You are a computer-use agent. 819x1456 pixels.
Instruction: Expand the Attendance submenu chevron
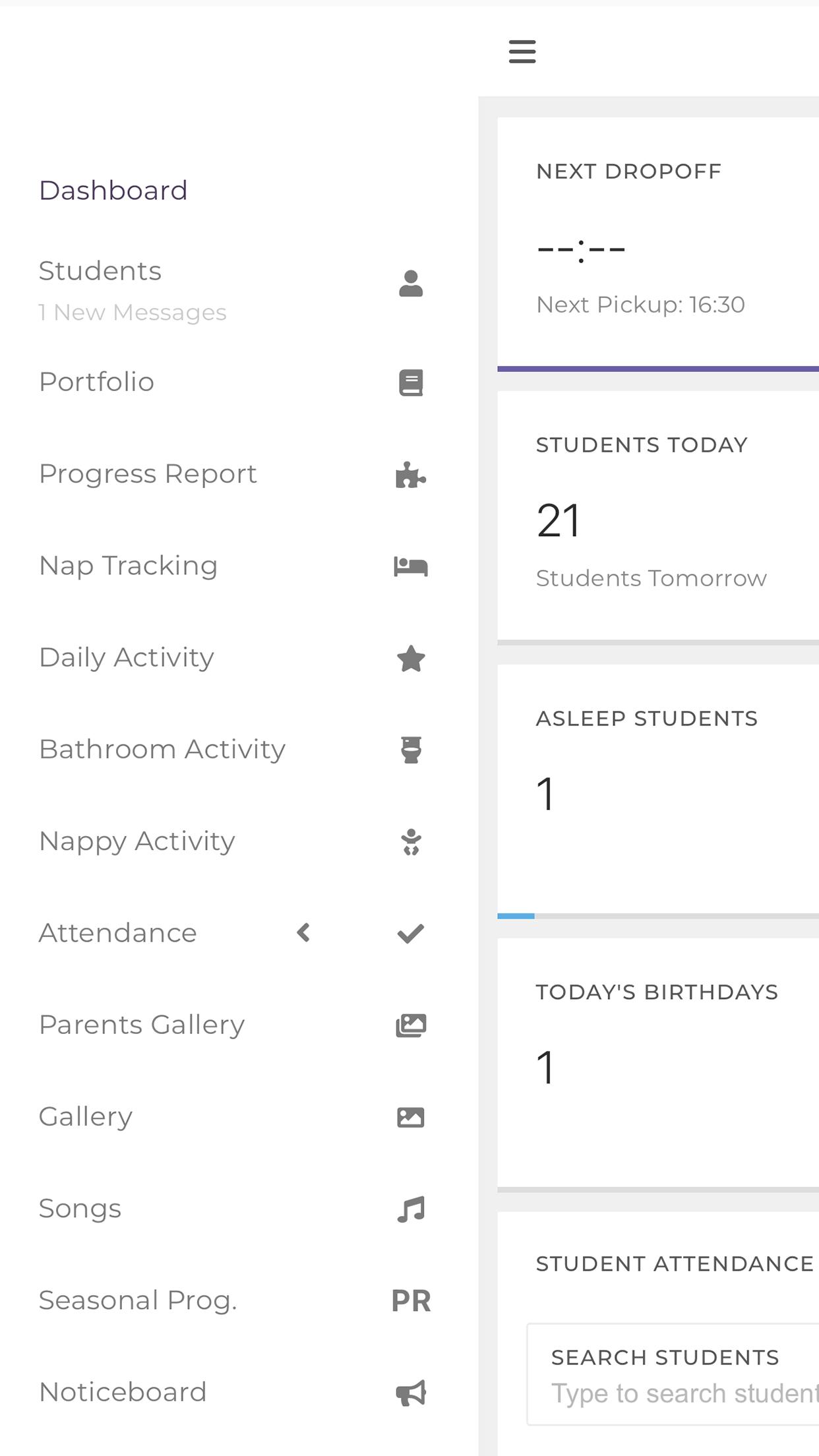pos(303,933)
